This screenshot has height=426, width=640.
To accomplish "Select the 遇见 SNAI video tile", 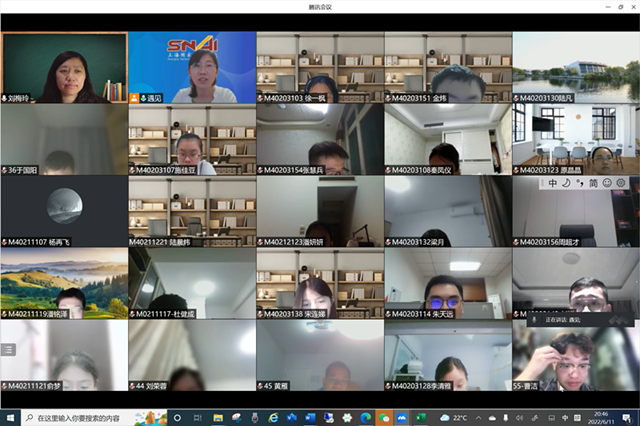I will [x=191, y=66].
